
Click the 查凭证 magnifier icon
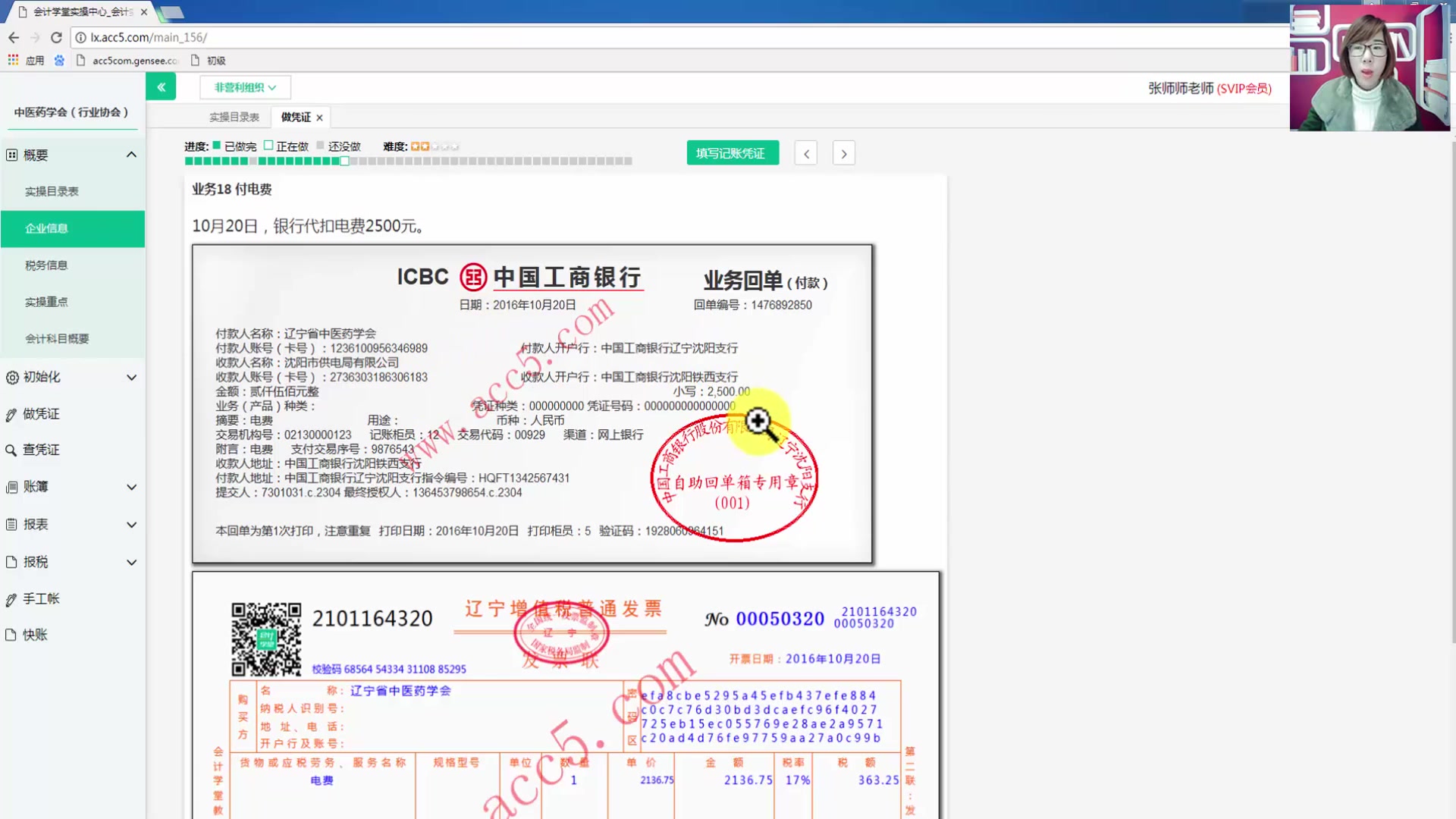(x=11, y=450)
